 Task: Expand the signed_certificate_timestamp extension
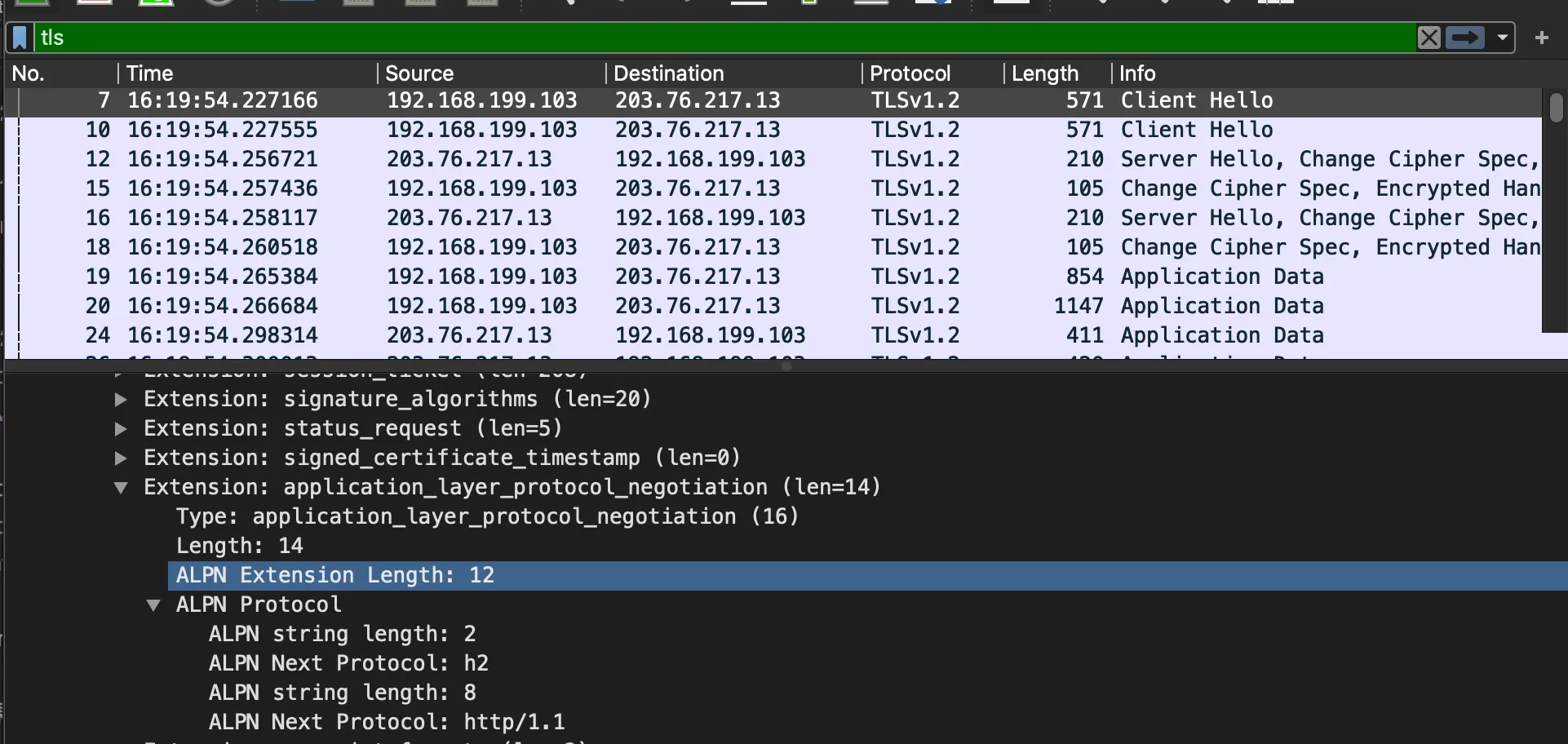121,458
